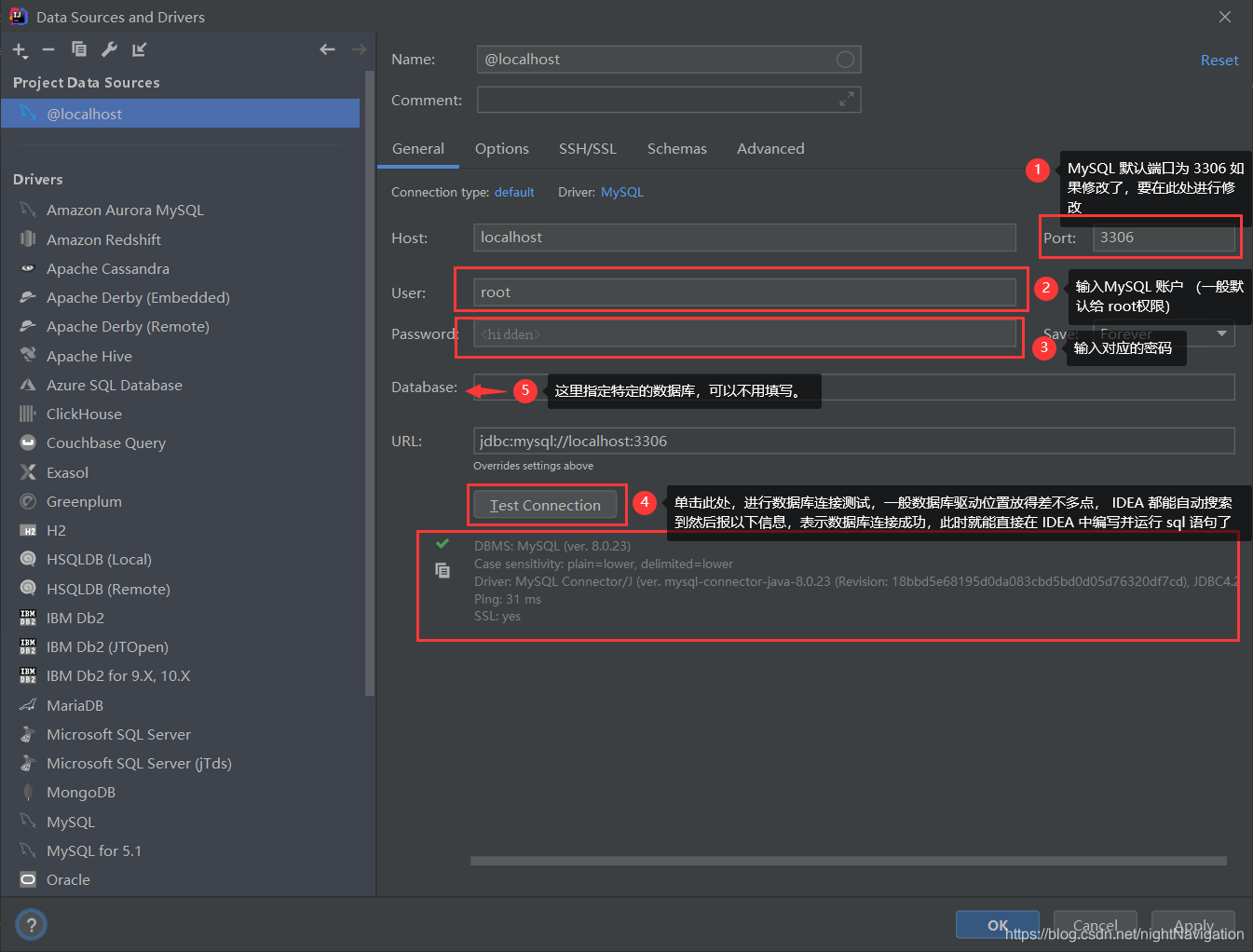The height and width of the screenshot is (952, 1253).
Task: Select HSQLDB (Remote) driver
Action: [x=108, y=589]
